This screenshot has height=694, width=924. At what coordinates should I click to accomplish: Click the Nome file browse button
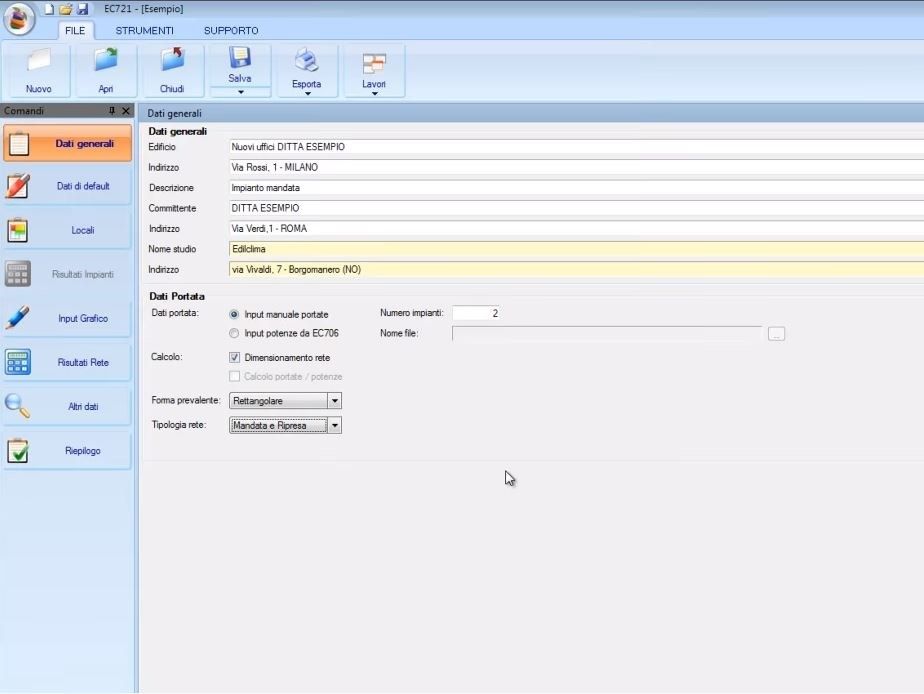[x=776, y=334]
